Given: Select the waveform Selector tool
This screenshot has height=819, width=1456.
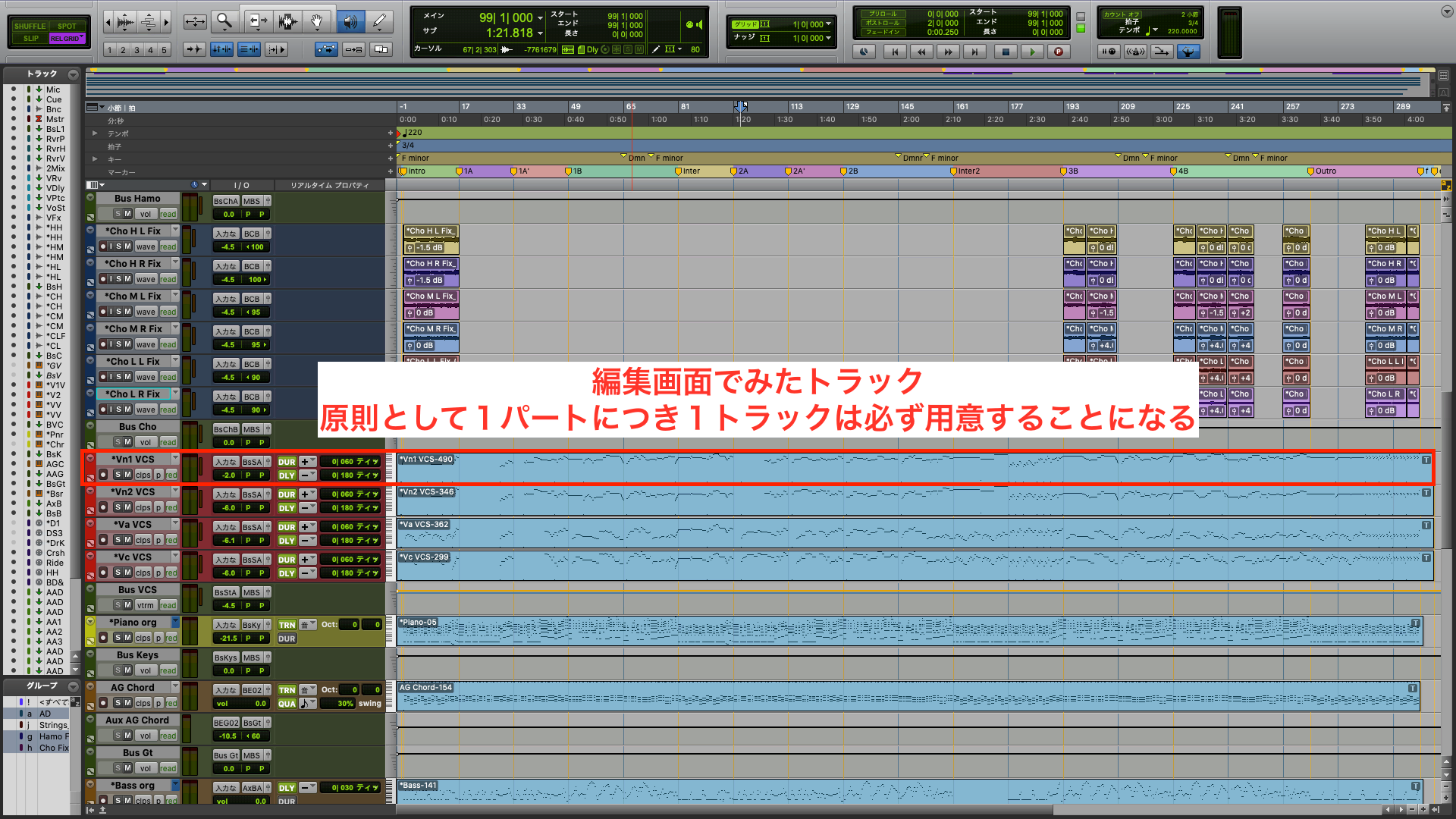Looking at the screenshot, I should (287, 21).
